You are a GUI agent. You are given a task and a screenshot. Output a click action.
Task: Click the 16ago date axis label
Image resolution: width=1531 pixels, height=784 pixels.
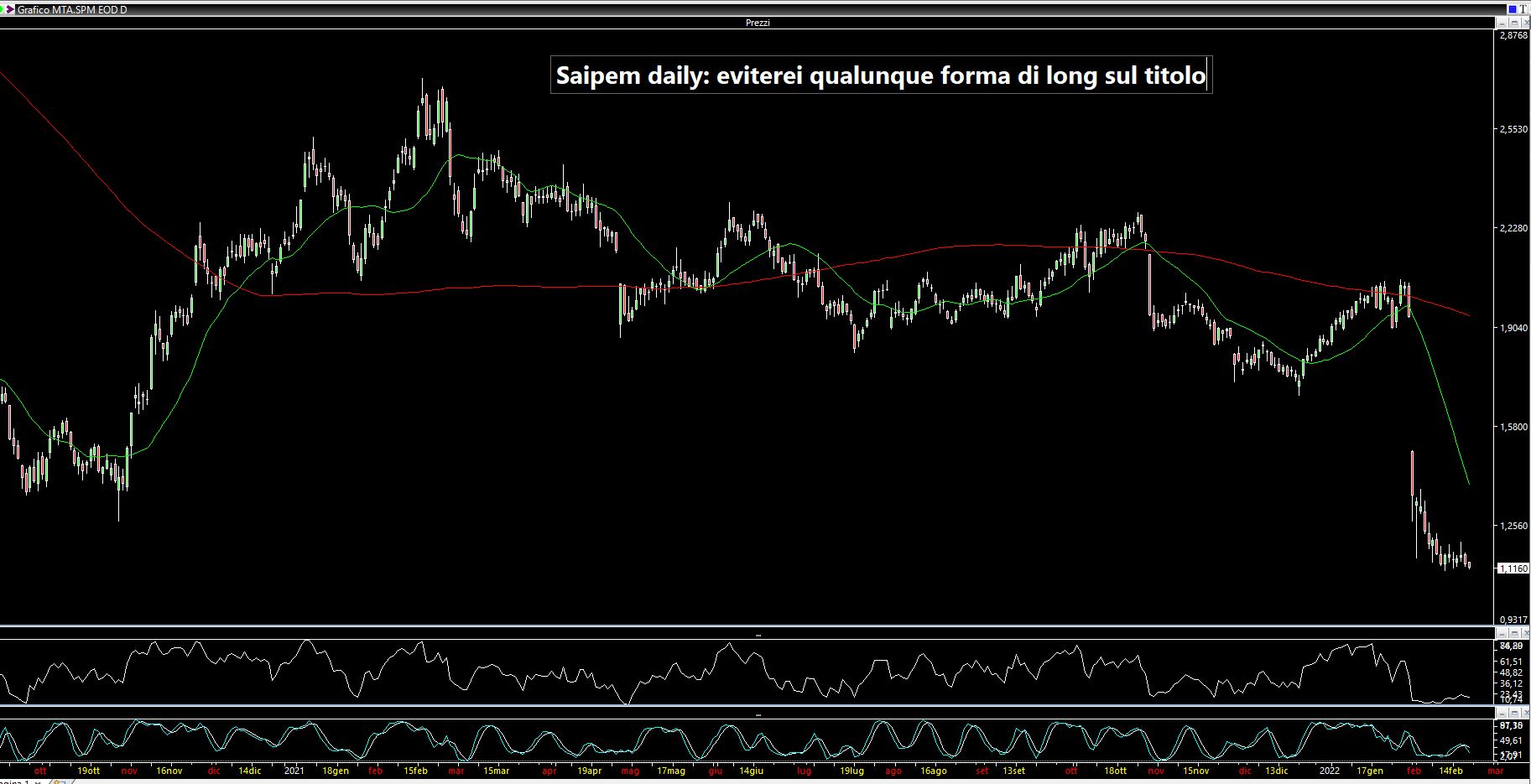pos(934,770)
